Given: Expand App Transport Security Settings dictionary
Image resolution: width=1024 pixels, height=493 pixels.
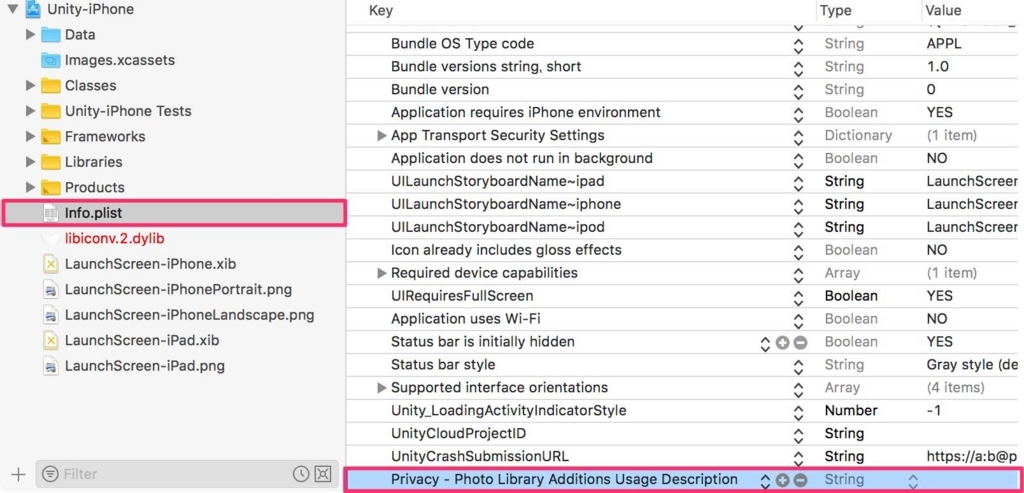Looking at the screenshot, I should tap(382, 136).
